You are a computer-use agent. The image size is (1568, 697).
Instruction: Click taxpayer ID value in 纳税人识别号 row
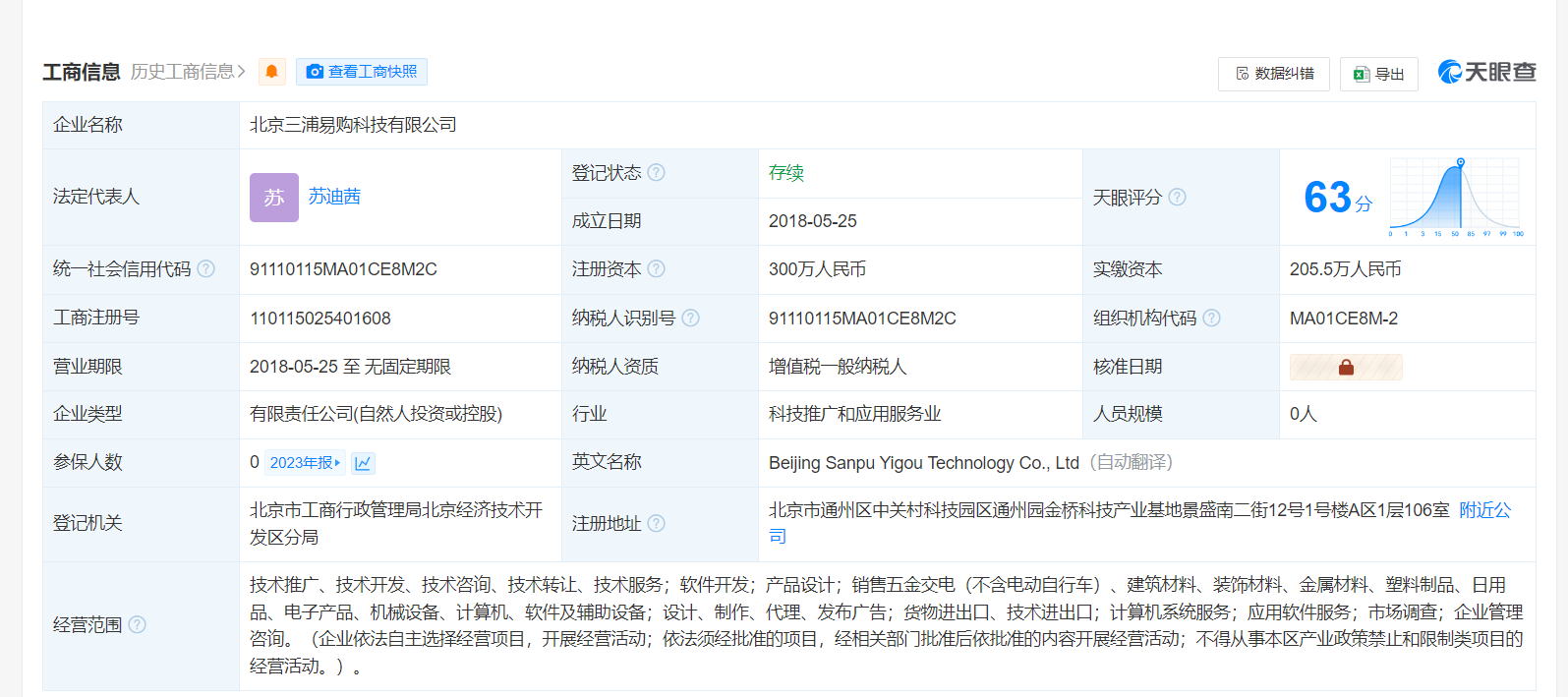click(862, 319)
